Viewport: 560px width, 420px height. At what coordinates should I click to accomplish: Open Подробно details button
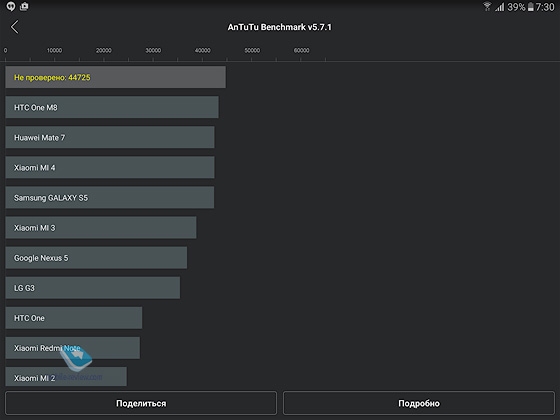[419, 403]
